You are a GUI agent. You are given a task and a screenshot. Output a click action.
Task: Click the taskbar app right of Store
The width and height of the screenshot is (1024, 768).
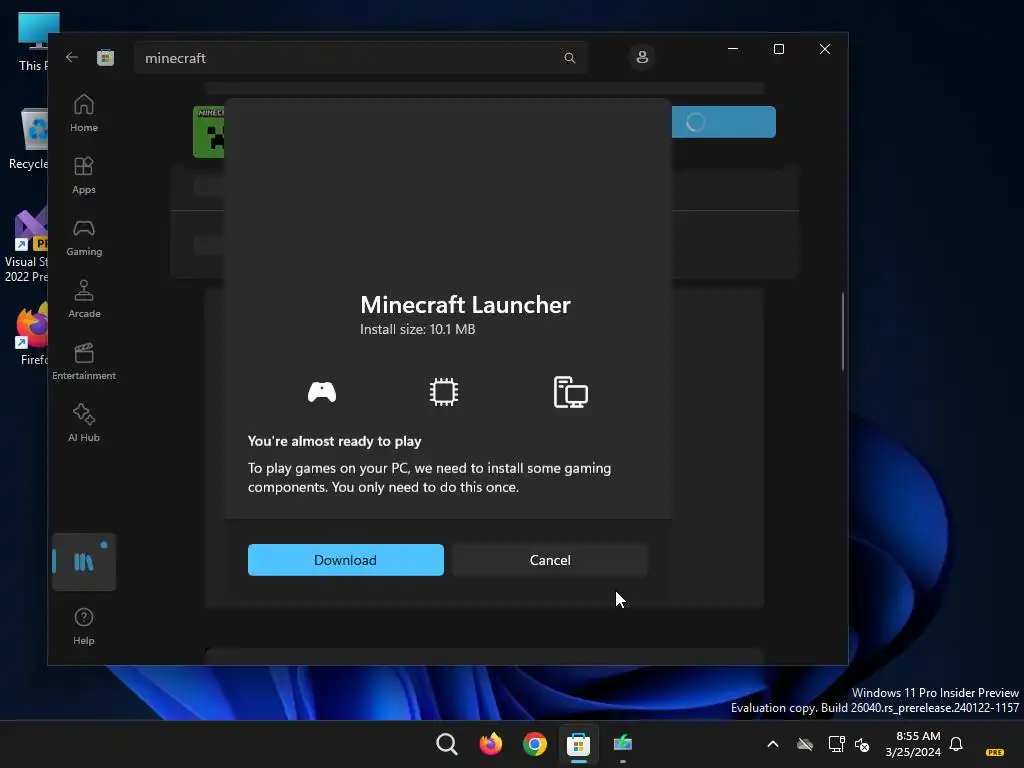[x=622, y=744]
